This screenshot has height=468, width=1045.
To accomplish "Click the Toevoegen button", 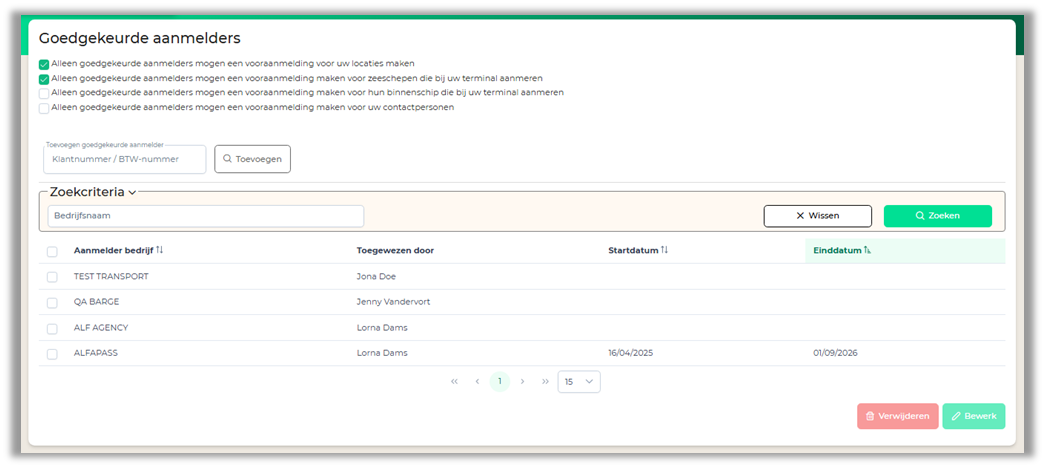I will (252, 159).
